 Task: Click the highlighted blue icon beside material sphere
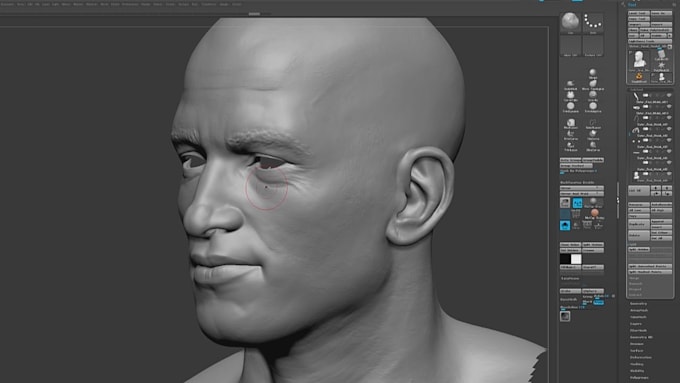(x=577, y=203)
